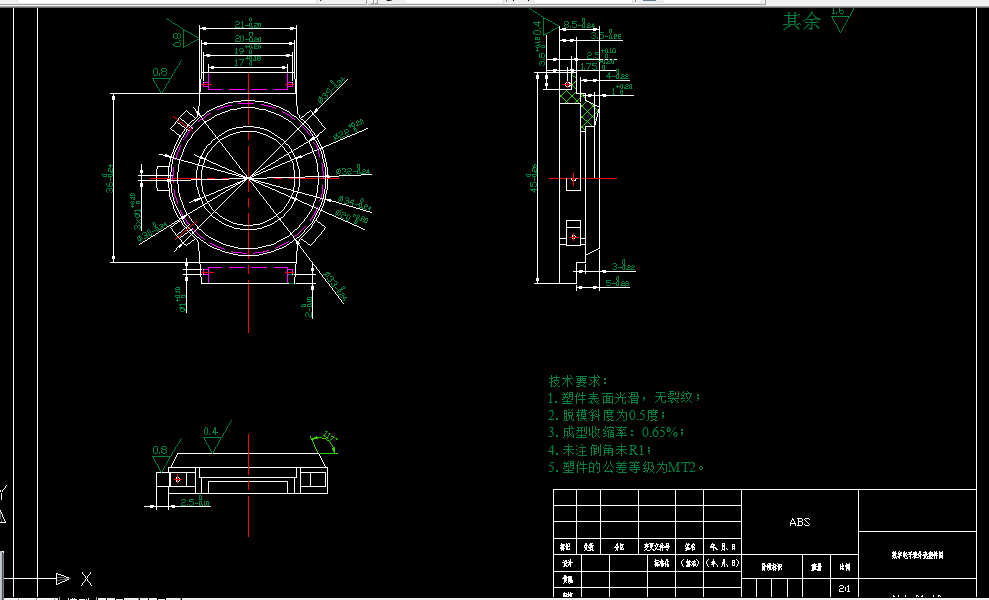Select the (签名) column header cell
The image size is (989, 600).
point(689,562)
